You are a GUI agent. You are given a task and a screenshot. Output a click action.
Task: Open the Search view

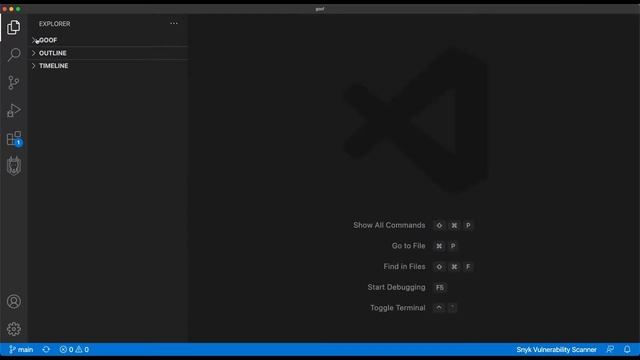(x=14, y=54)
